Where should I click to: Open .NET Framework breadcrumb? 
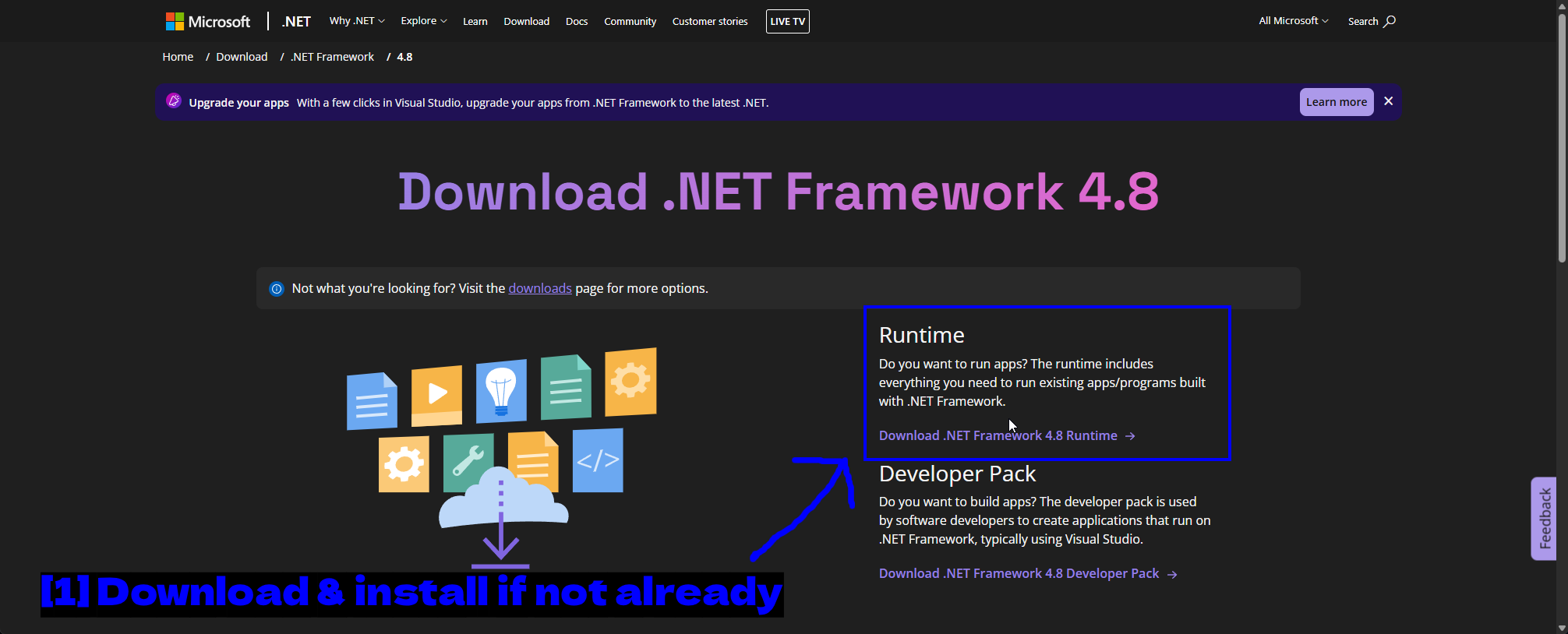[x=333, y=57]
